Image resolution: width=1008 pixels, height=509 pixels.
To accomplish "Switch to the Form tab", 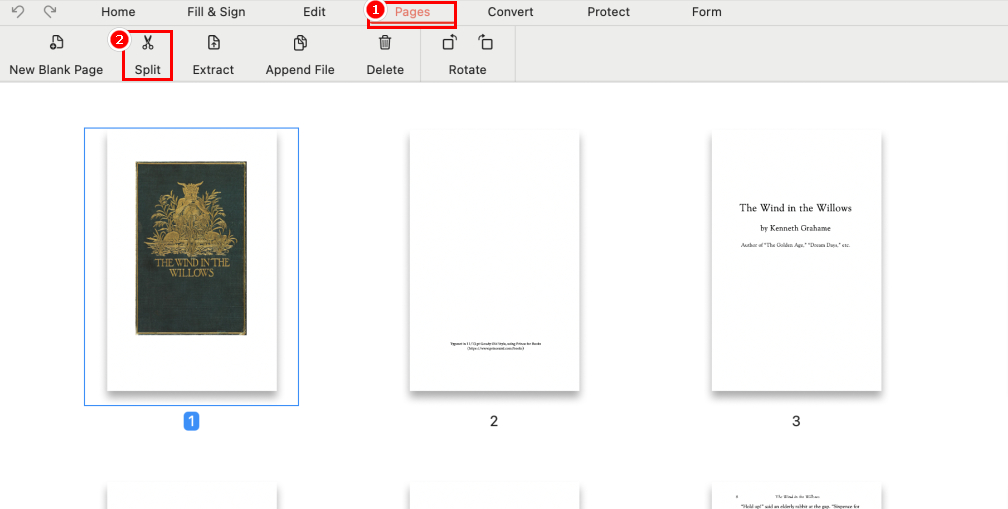I will pos(706,12).
